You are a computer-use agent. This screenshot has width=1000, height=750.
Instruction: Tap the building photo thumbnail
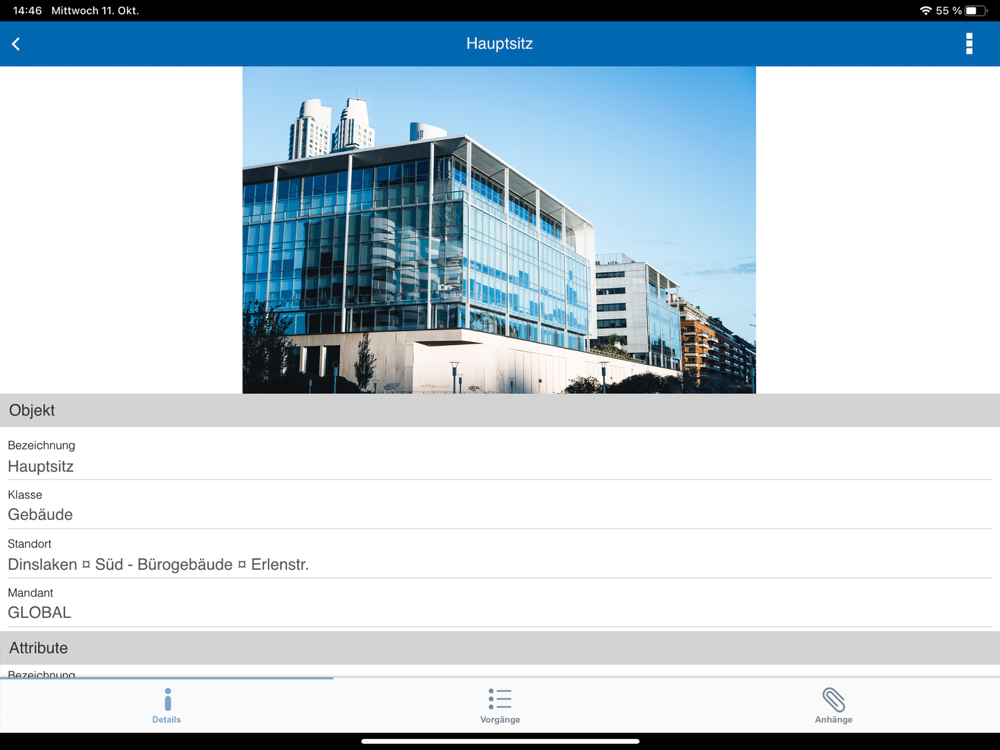(499, 230)
